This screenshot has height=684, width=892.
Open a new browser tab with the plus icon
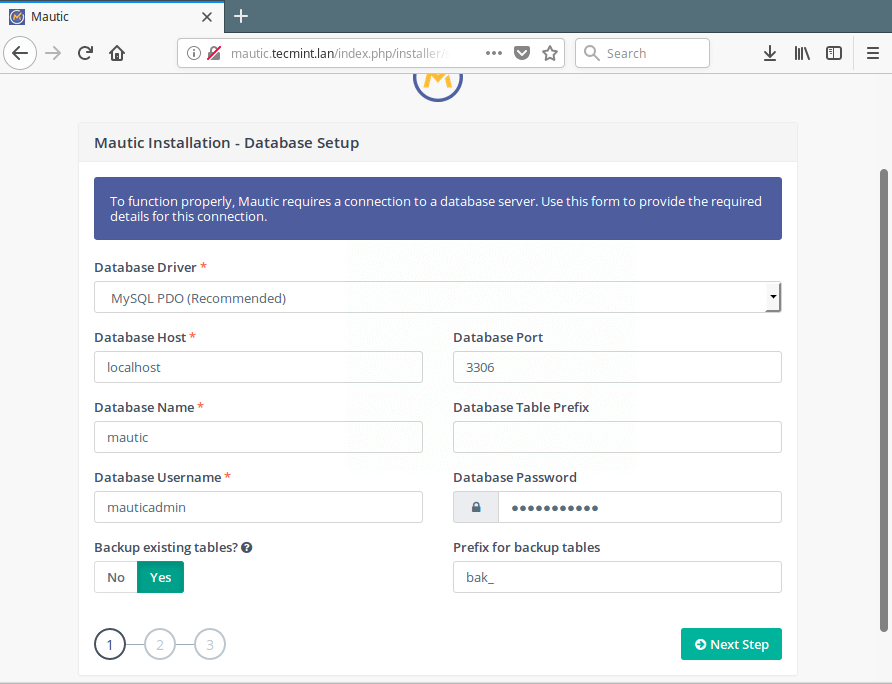point(241,16)
